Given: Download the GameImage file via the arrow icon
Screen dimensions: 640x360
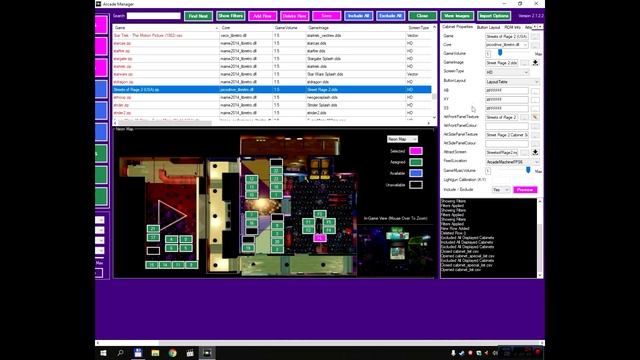Looking at the screenshot, I should point(535,62).
